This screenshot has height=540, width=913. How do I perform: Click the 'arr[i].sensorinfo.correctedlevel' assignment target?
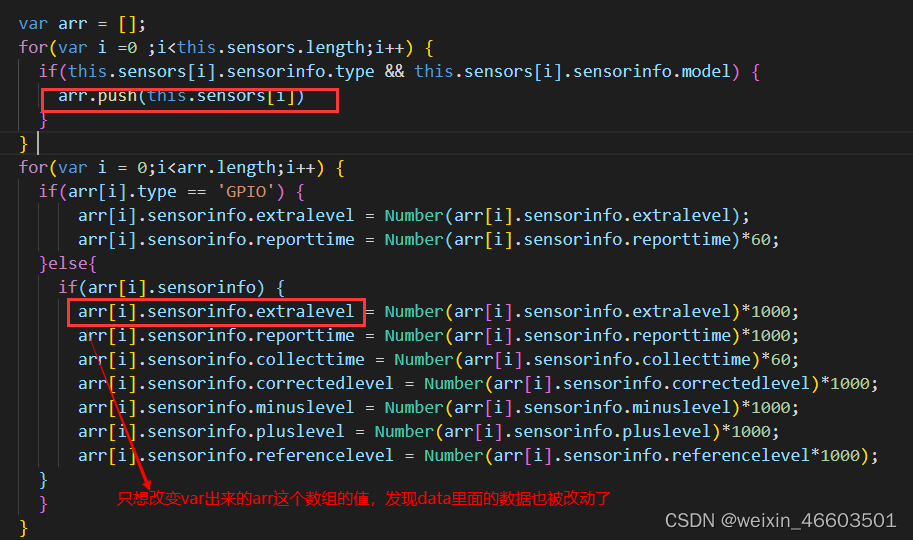coord(236,383)
